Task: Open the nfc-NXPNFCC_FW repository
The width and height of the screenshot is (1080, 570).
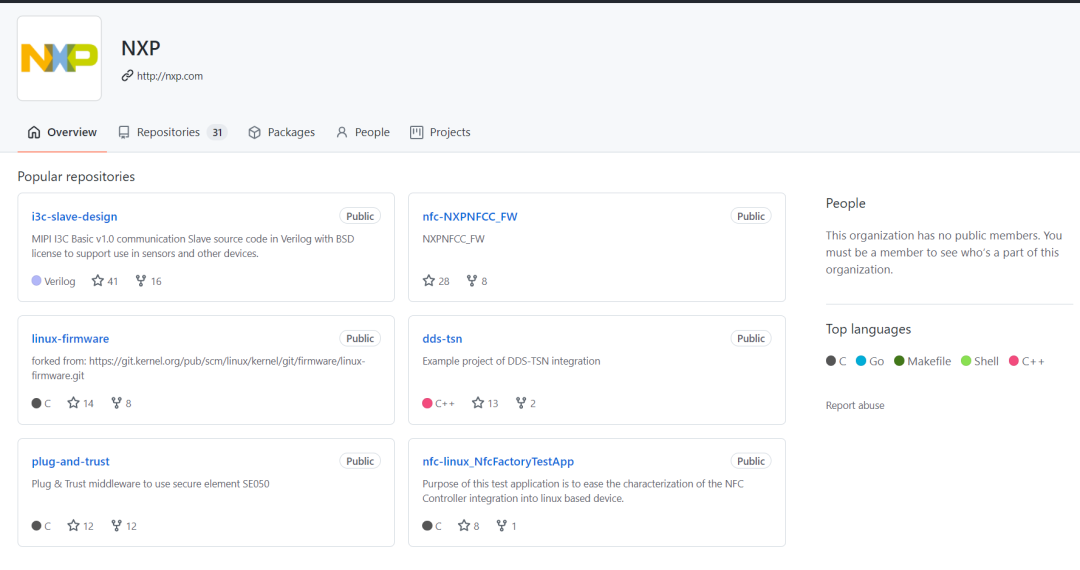Action: pos(470,216)
